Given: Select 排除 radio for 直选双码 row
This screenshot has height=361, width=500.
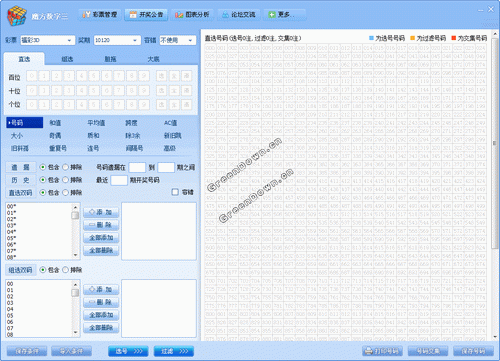Looking at the screenshot, I should [65, 192].
